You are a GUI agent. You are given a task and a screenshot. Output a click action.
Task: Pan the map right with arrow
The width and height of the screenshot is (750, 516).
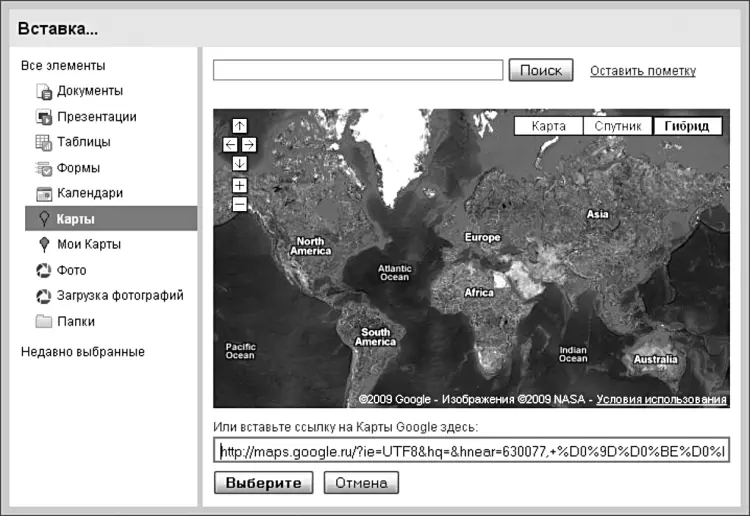tap(249, 145)
